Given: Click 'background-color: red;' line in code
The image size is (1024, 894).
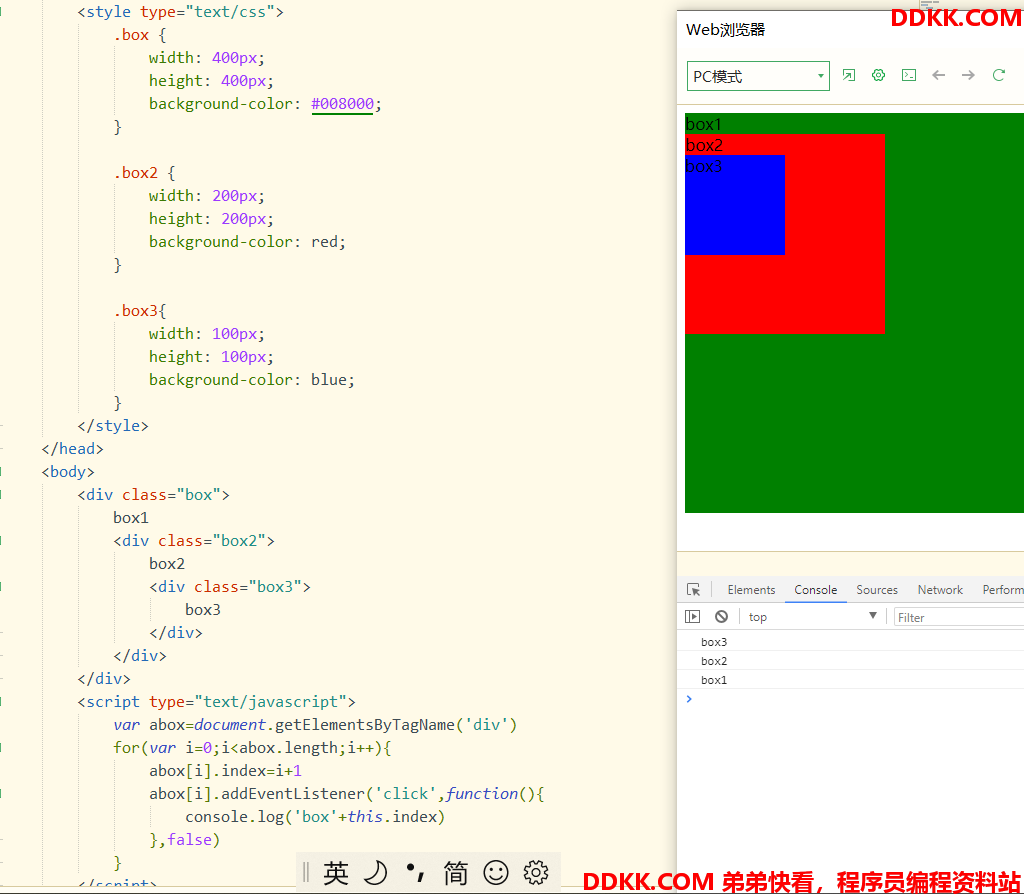Looking at the screenshot, I should coord(248,242).
